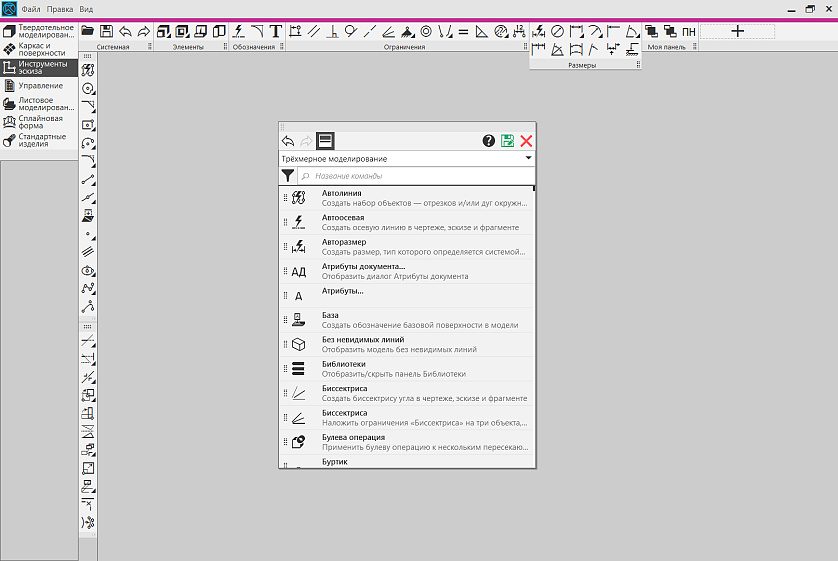Save panel settings with green floppy icon
This screenshot has width=838, height=561.
click(x=507, y=141)
